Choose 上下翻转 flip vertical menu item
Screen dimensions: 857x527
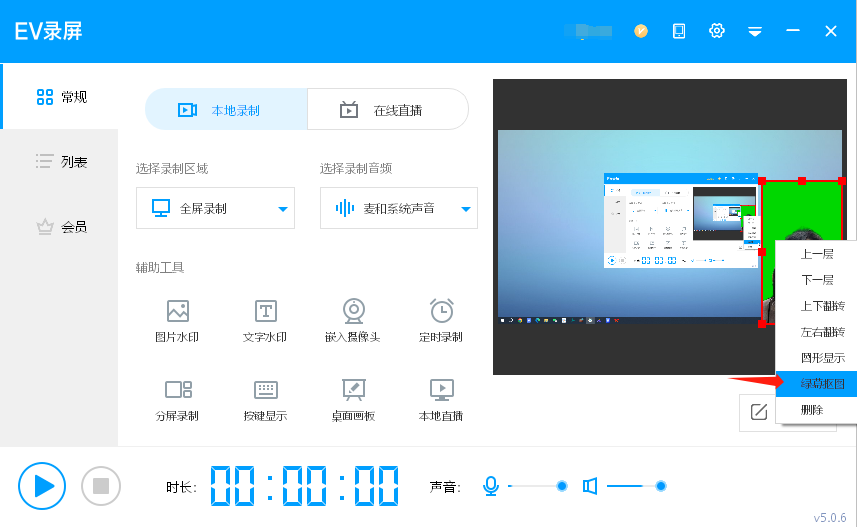click(x=817, y=306)
